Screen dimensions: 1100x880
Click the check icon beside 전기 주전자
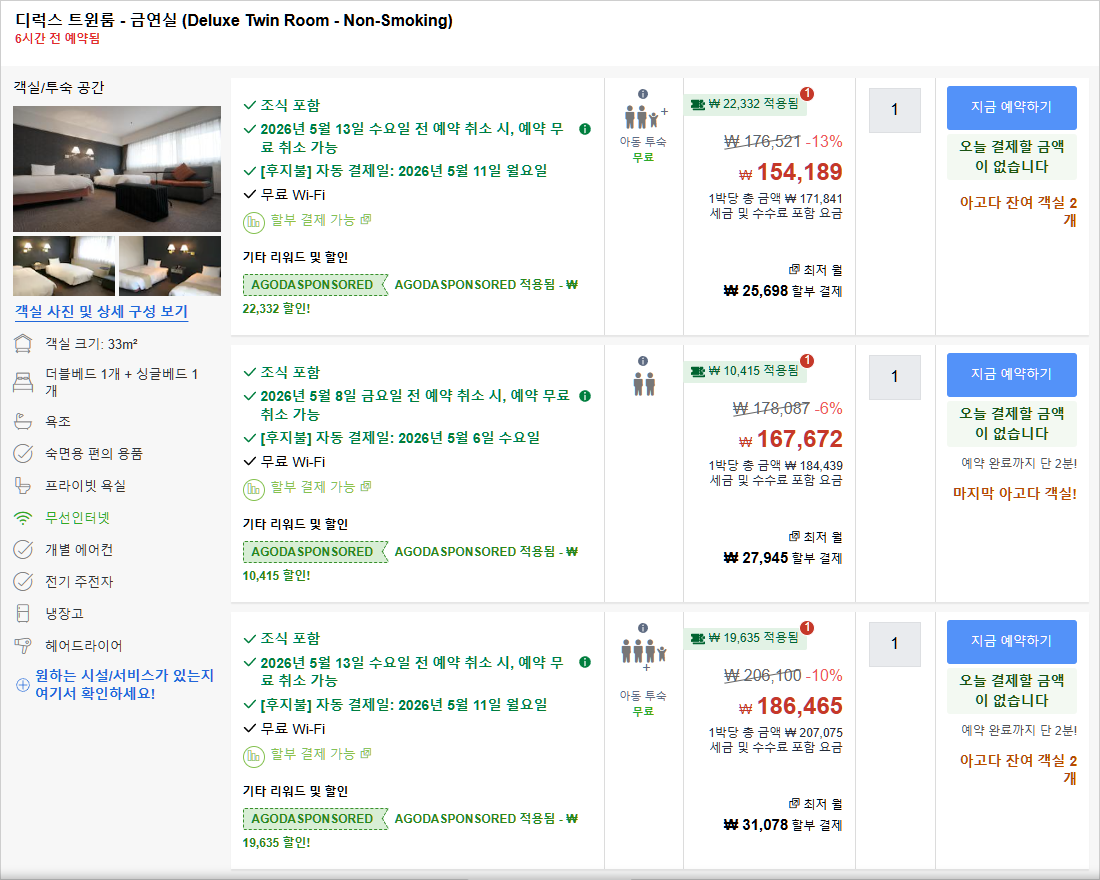click(23, 582)
